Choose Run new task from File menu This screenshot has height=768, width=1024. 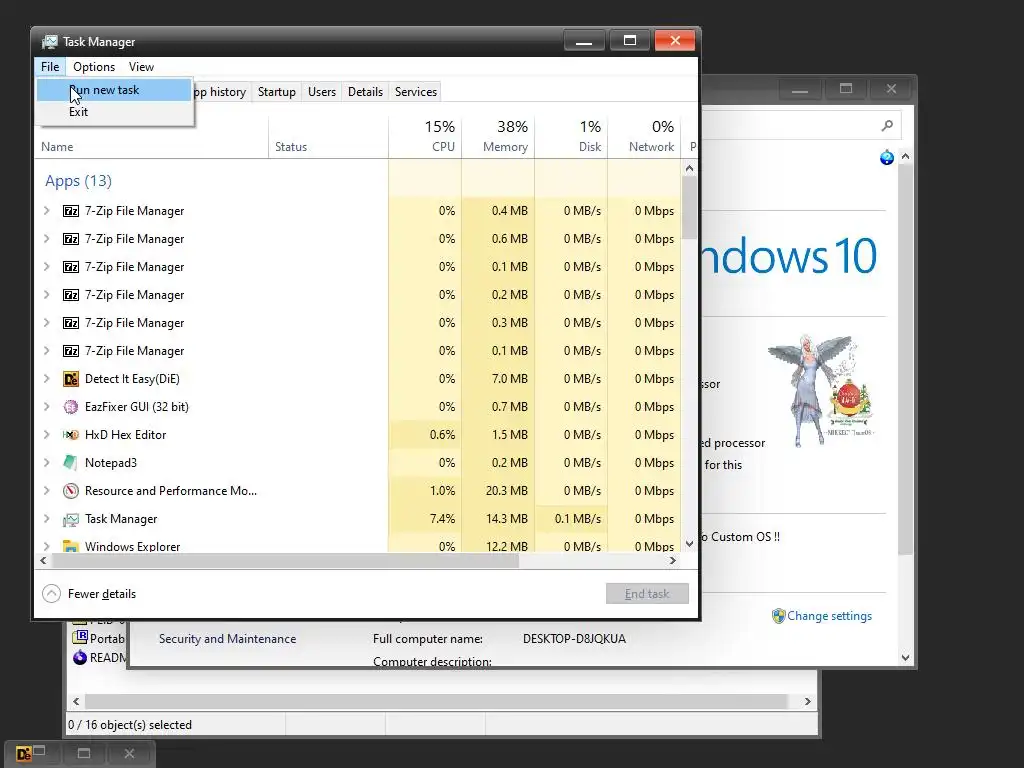click(114, 90)
